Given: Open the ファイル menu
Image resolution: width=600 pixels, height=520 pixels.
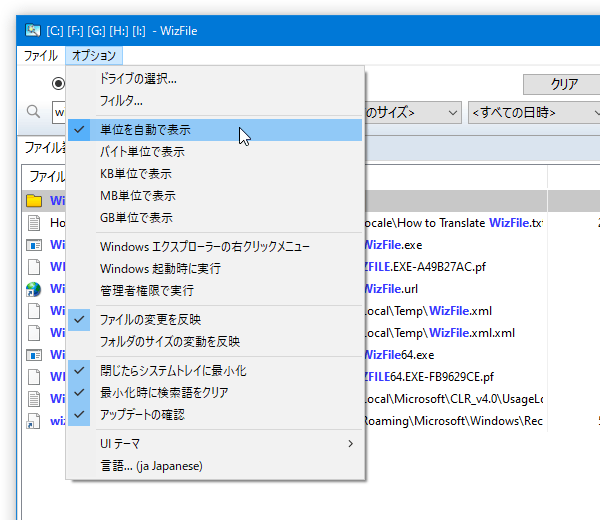Looking at the screenshot, I should (41, 56).
